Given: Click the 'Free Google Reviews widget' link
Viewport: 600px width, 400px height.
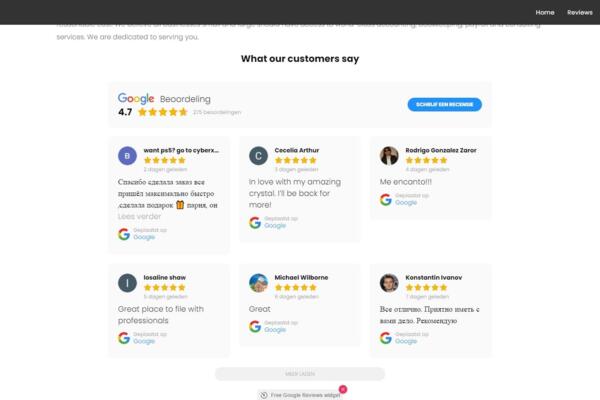Looking at the screenshot, I should coord(305,395).
